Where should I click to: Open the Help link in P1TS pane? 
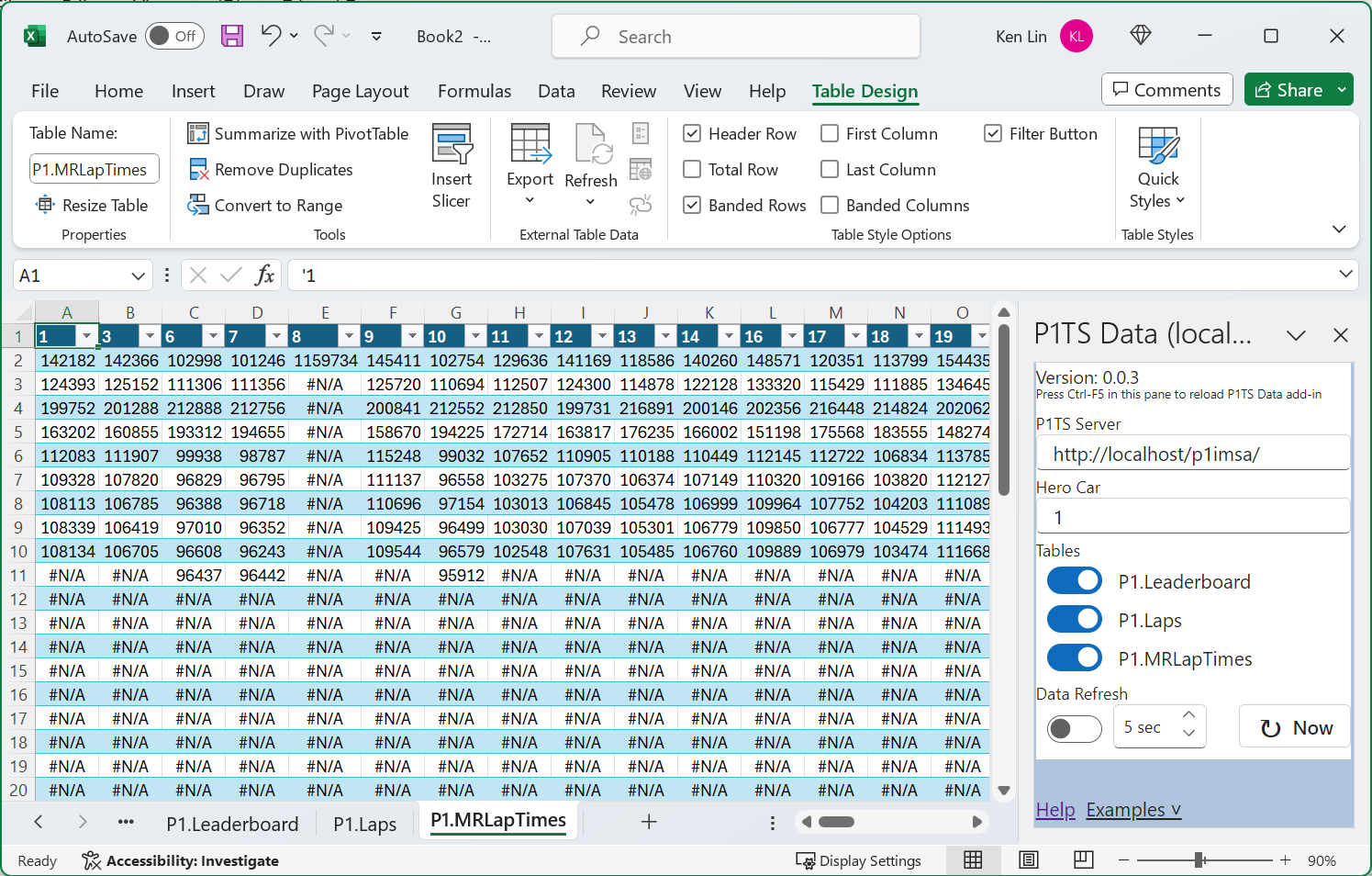1055,810
